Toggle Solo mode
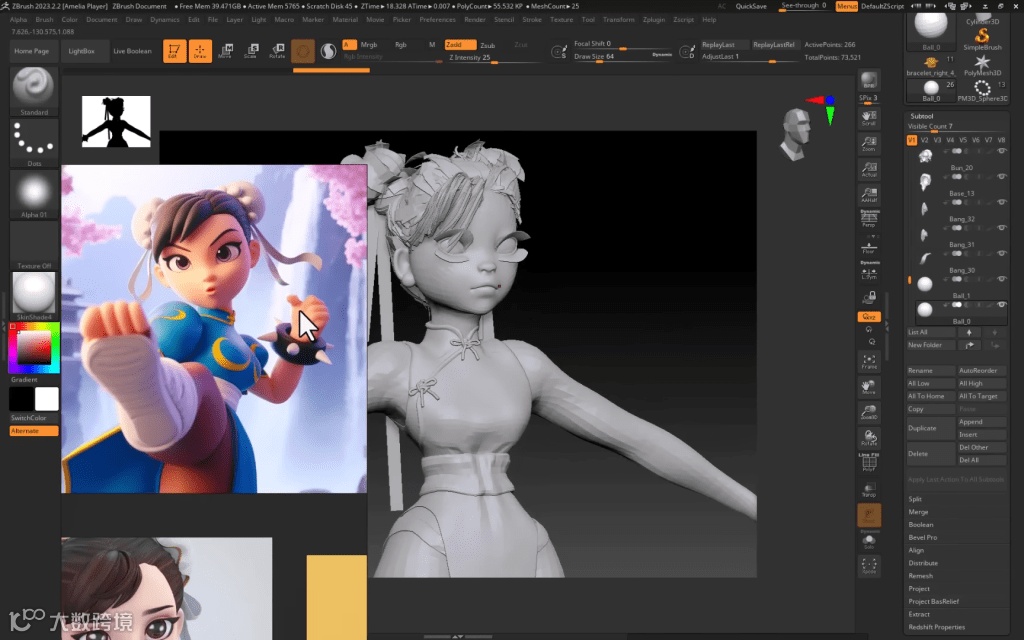1024x640 pixels. tap(869, 541)
